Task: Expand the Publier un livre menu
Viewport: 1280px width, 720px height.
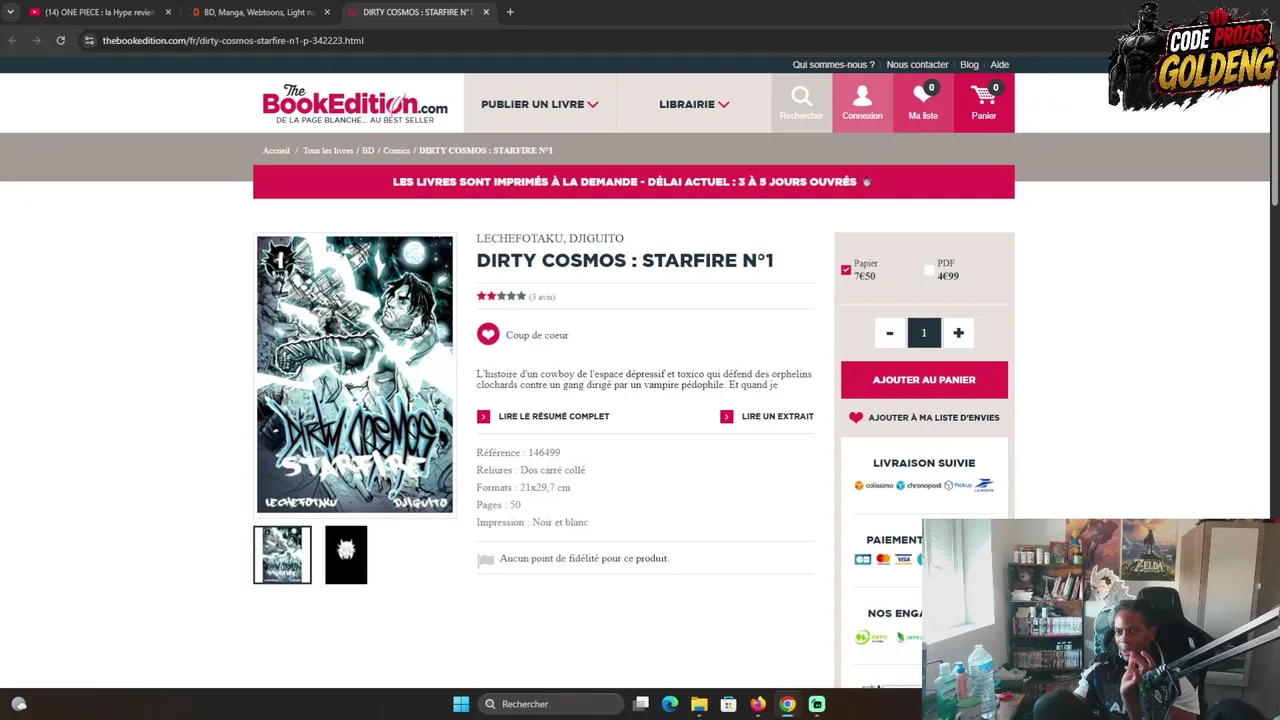Action: pos(540,104)
